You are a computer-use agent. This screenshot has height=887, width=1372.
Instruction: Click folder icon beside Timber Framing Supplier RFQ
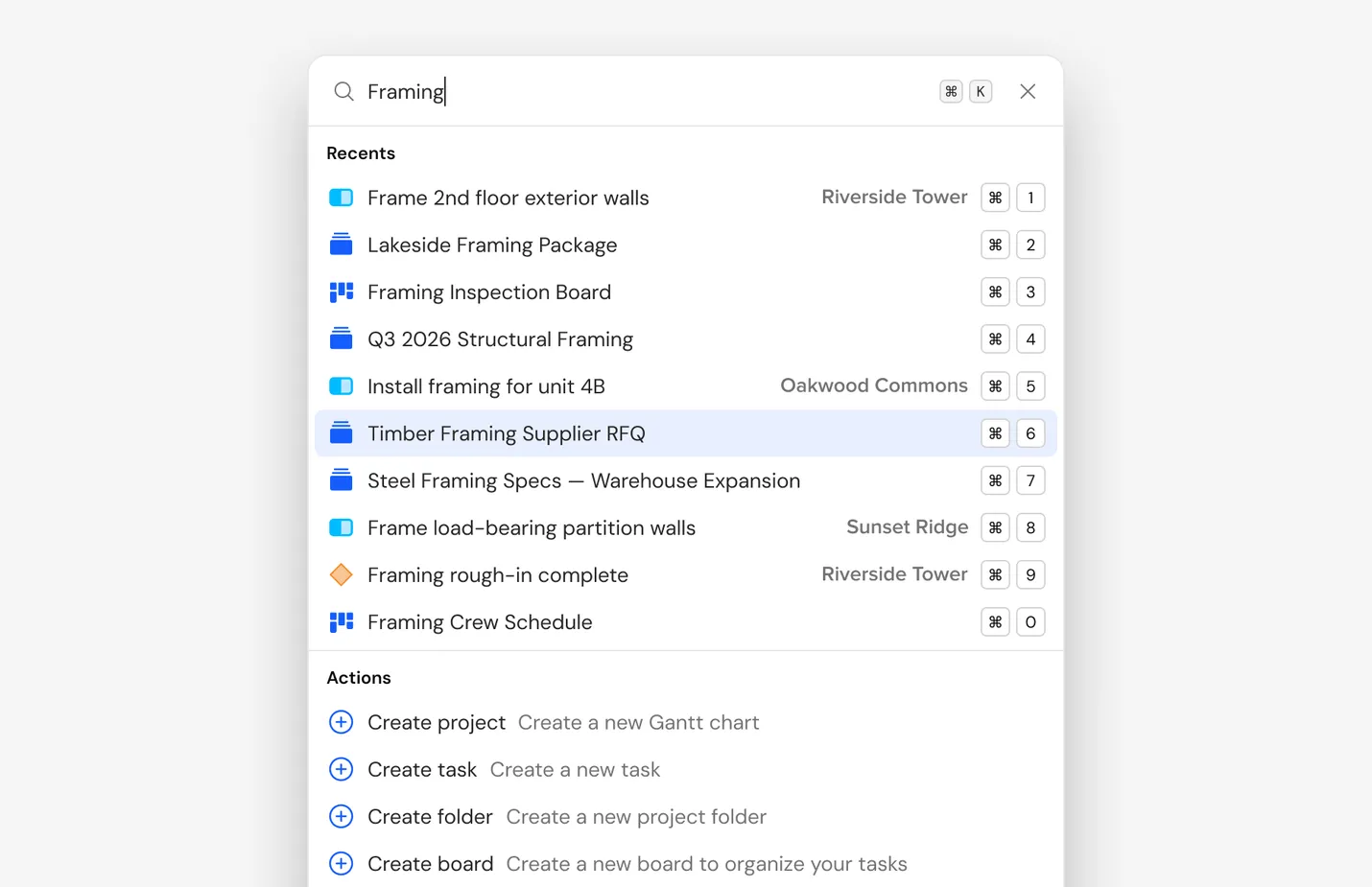click(x=342, y=432)
